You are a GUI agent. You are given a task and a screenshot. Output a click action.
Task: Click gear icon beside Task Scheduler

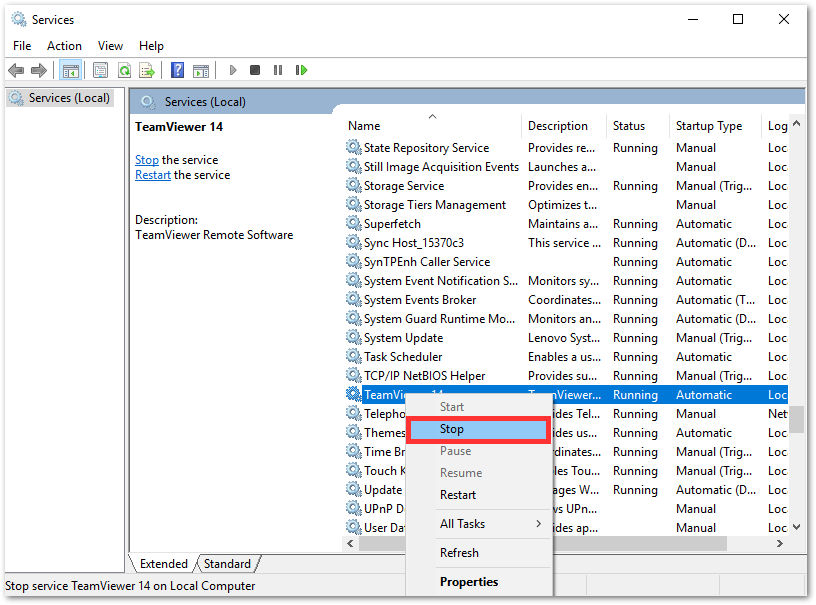pyautogui.click(x=354, y=356)
